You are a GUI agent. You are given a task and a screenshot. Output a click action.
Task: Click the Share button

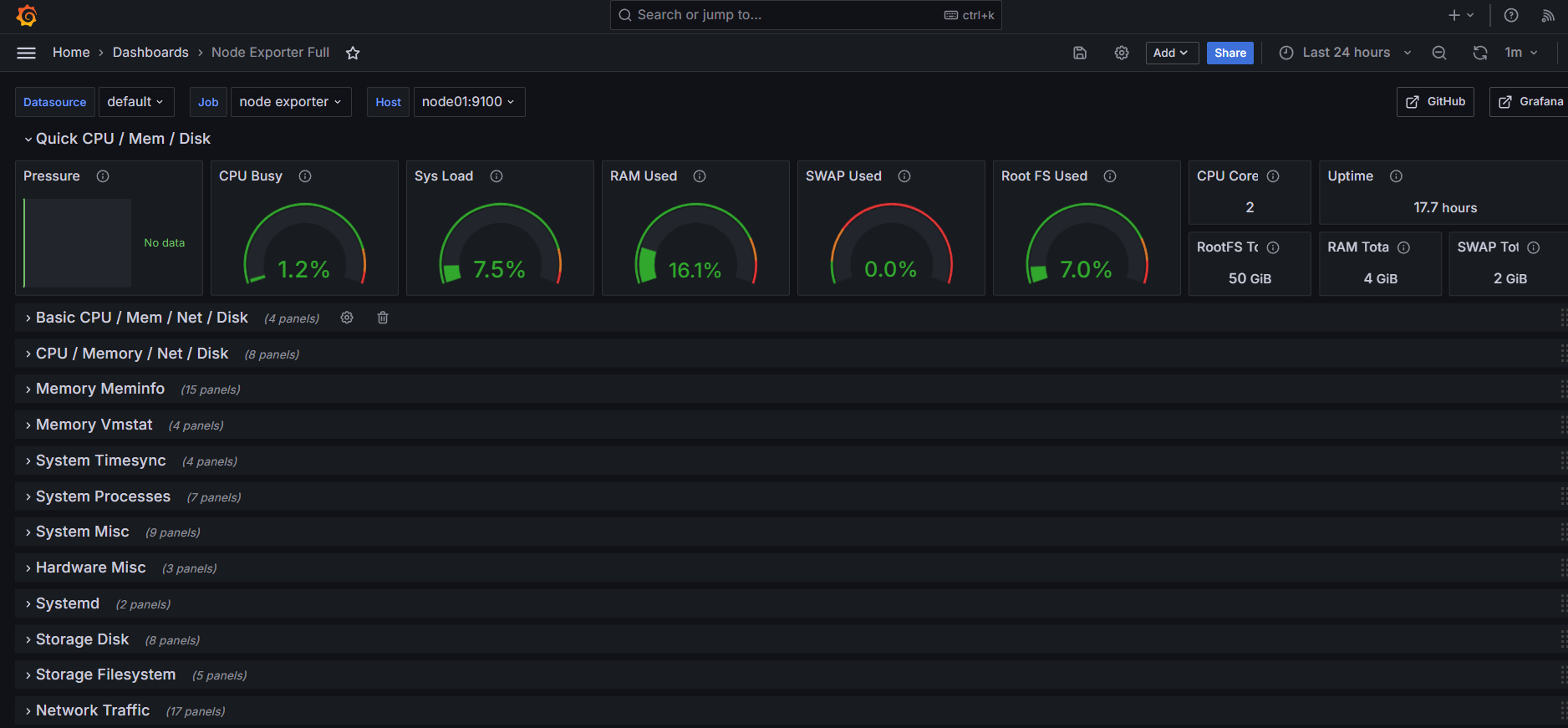[1230, 53]
